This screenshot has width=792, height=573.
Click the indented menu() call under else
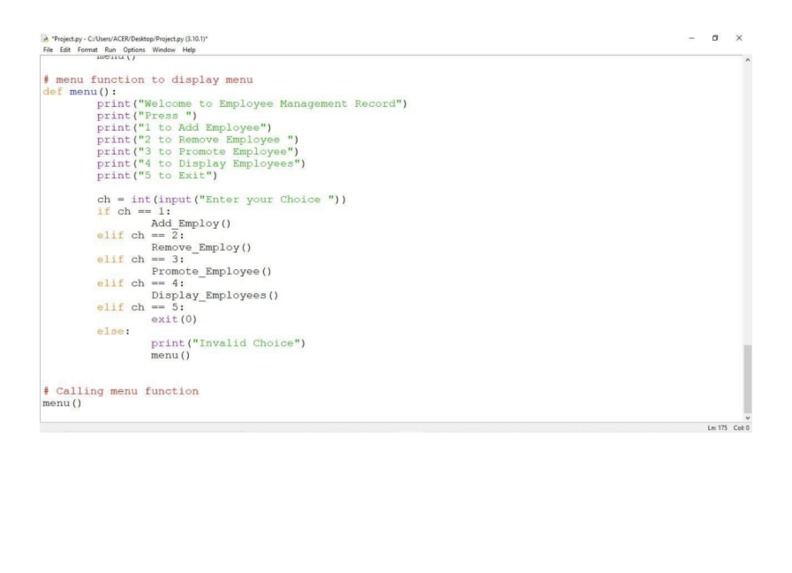click(x=171, y=356)
